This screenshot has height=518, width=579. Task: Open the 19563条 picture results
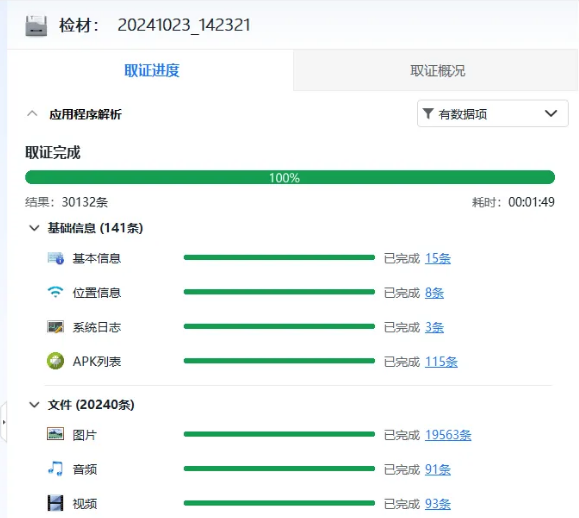pos(448,435)
